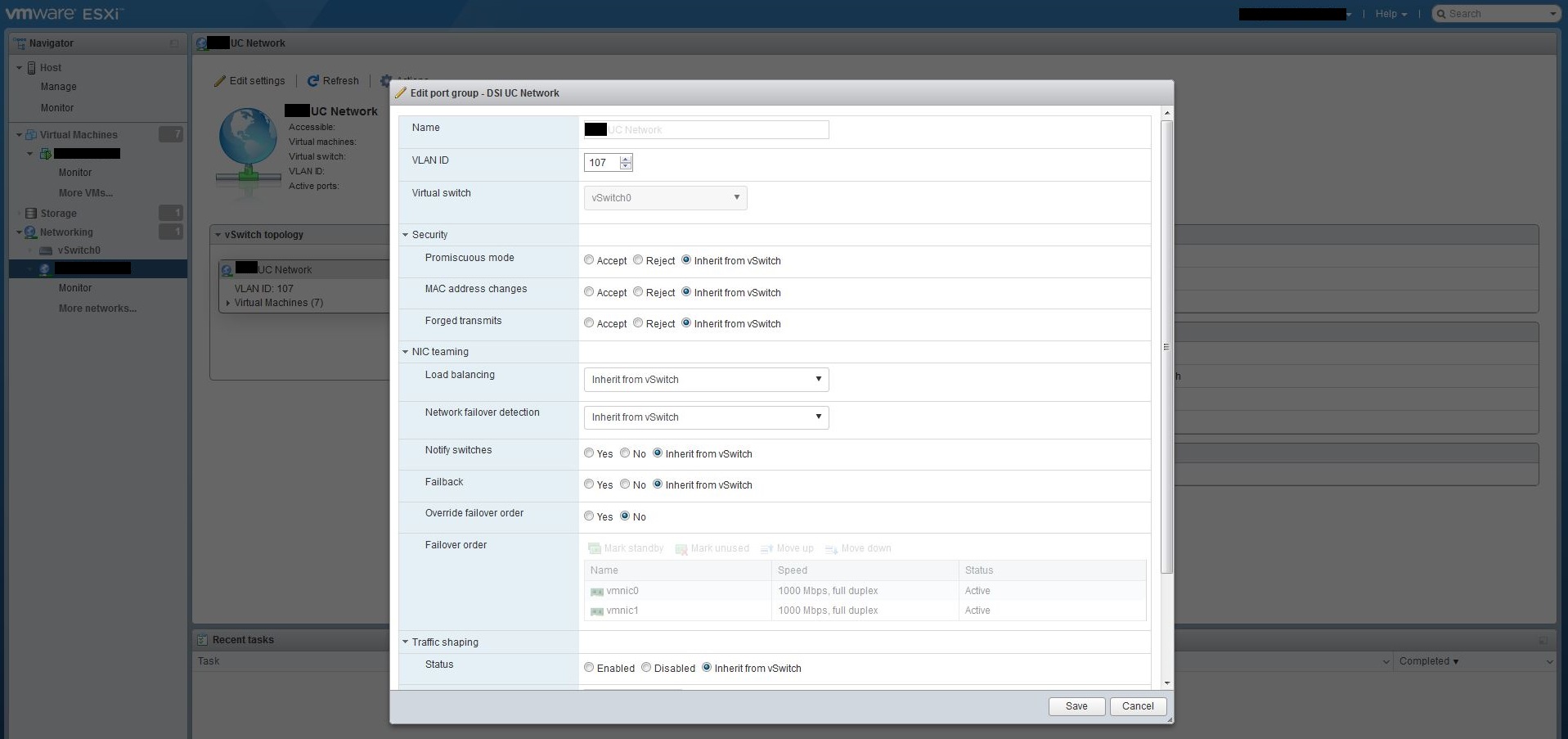Click the Refresh icon
The height and width of the screenshot is (739, 1568).
[313, 80]
